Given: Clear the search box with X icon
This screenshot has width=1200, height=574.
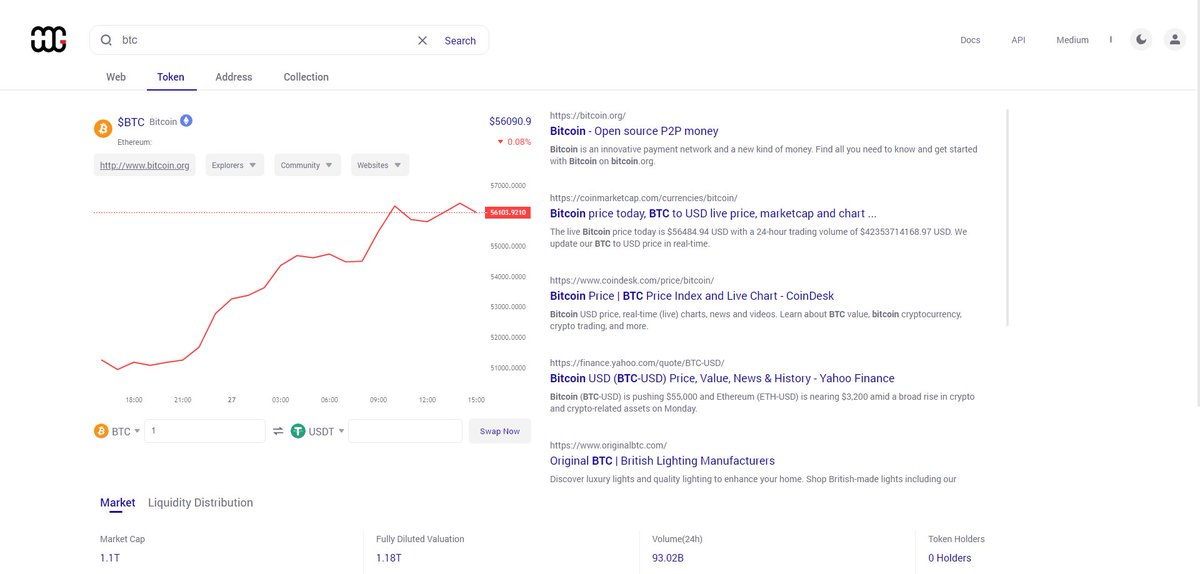Looking at the screenshot, I should click(x=422, y=40).
